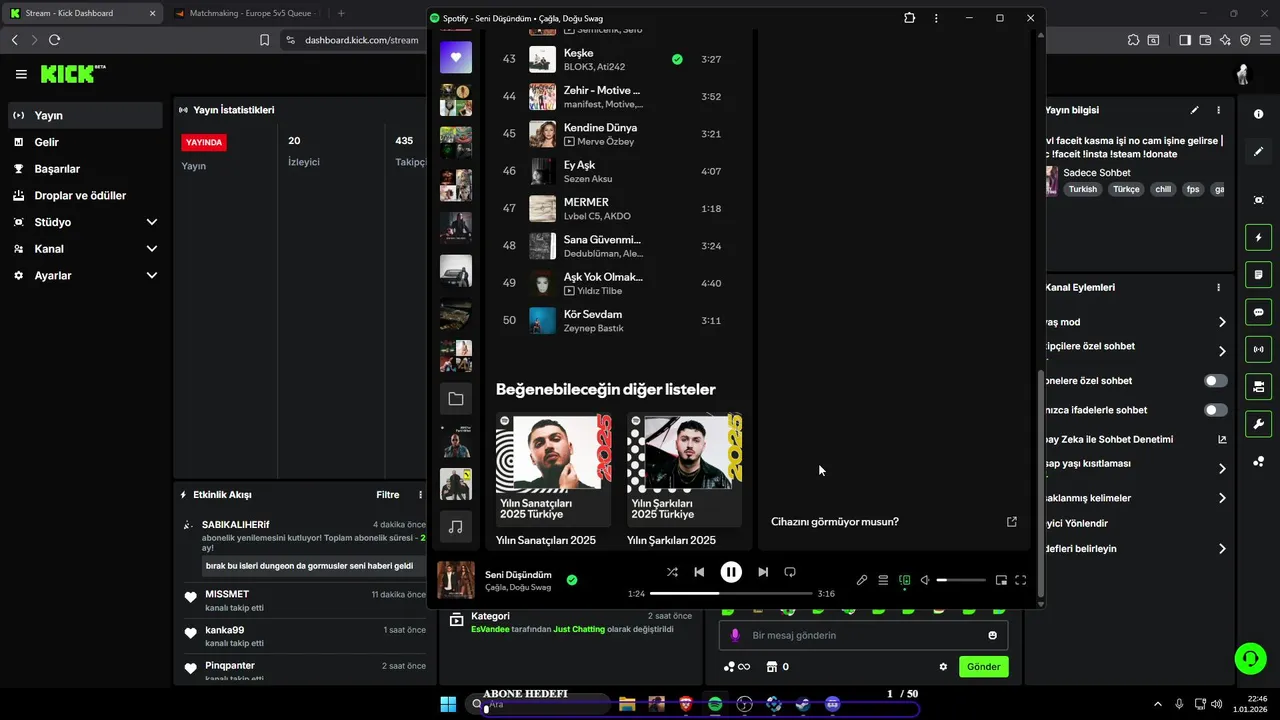The image size is (1280, 720).
Task: Click wrench icon in right rail
Action: pos(1258,424)
